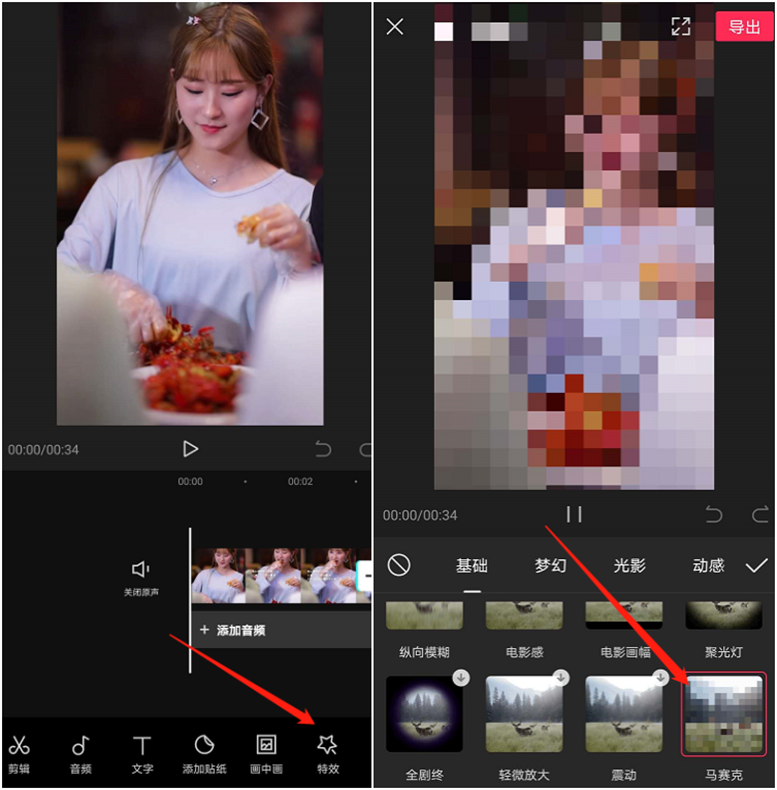
Task: Click the video preview in left editor
Action: point(190,214)
